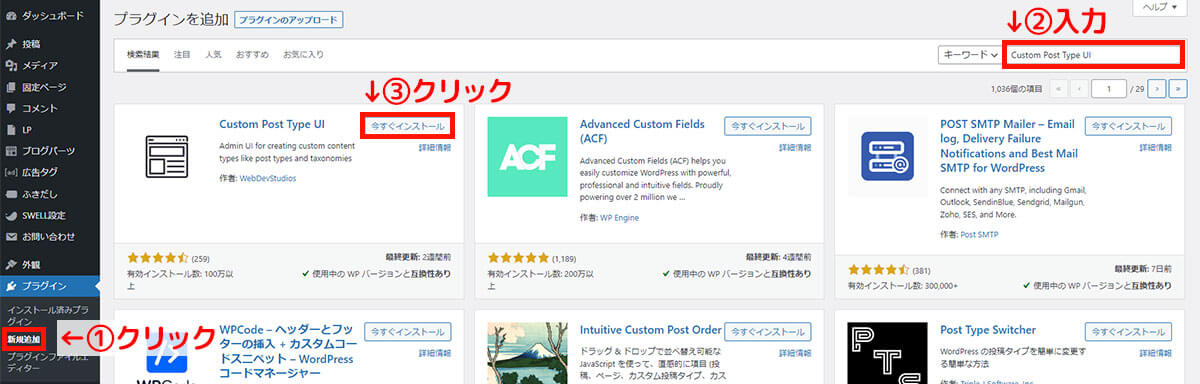Open 詳細情報 for Custom Post Type UI
The image size is (1200, 384).
[x=434, y=148]
